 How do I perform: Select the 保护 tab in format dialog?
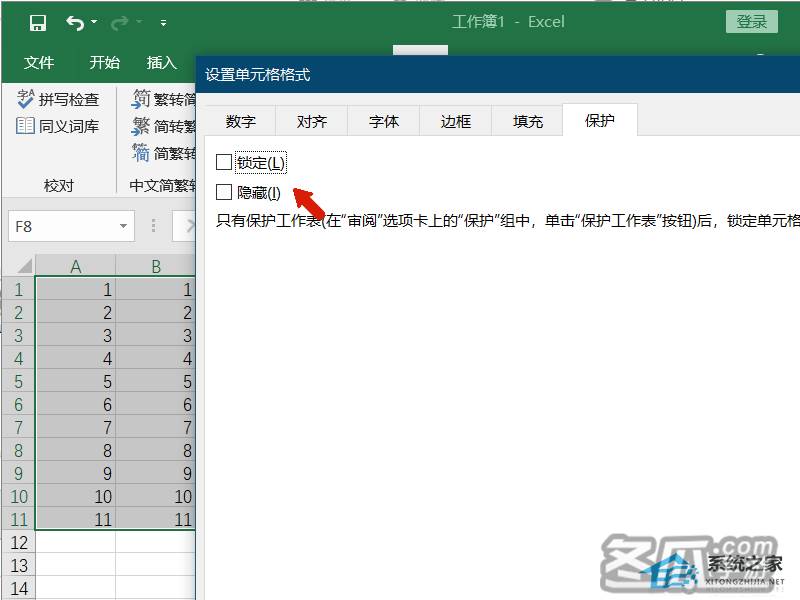pos(600,120)
